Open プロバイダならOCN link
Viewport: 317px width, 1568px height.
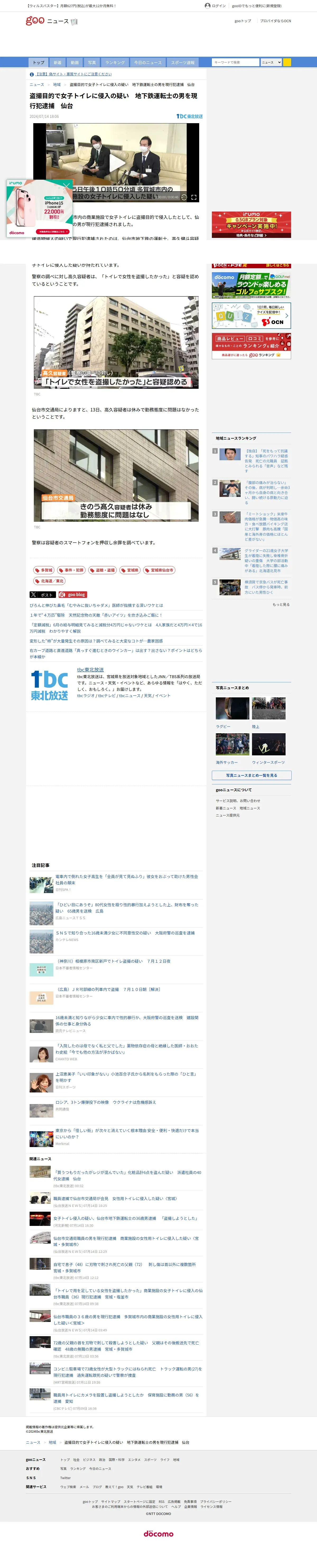point(276,21)
